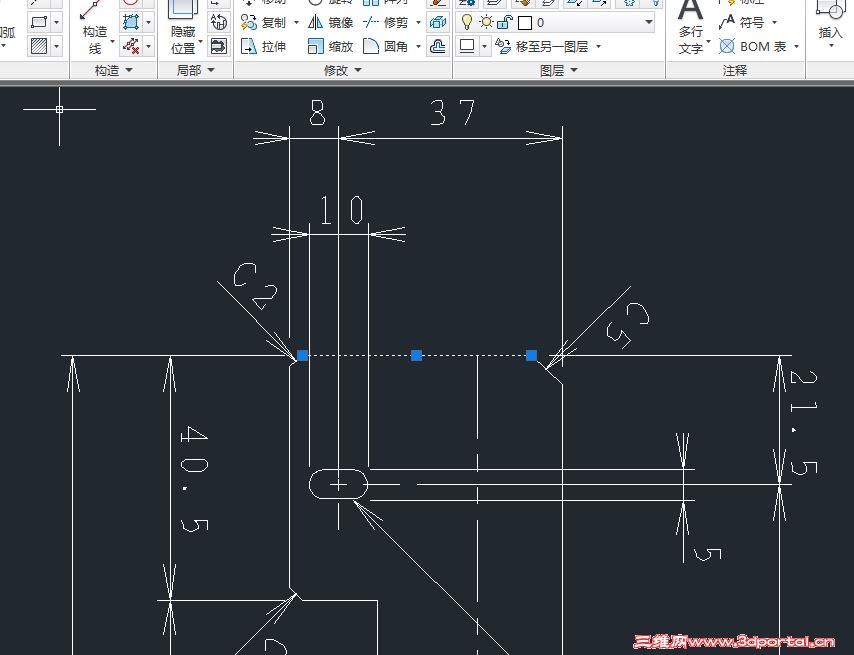Toggle the layer lock padlock icon
854x655 pixels.
click(502, 20)
